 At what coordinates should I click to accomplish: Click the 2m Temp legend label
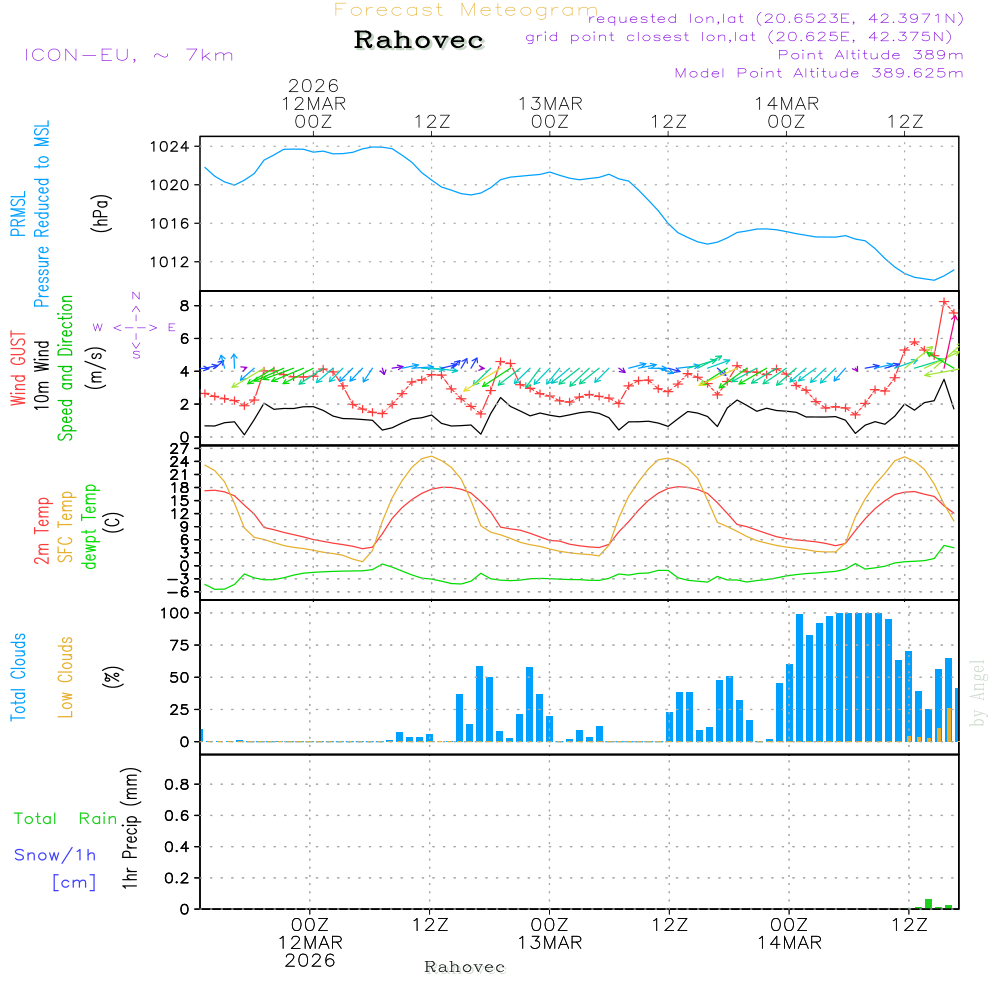[x=42, y=527]
